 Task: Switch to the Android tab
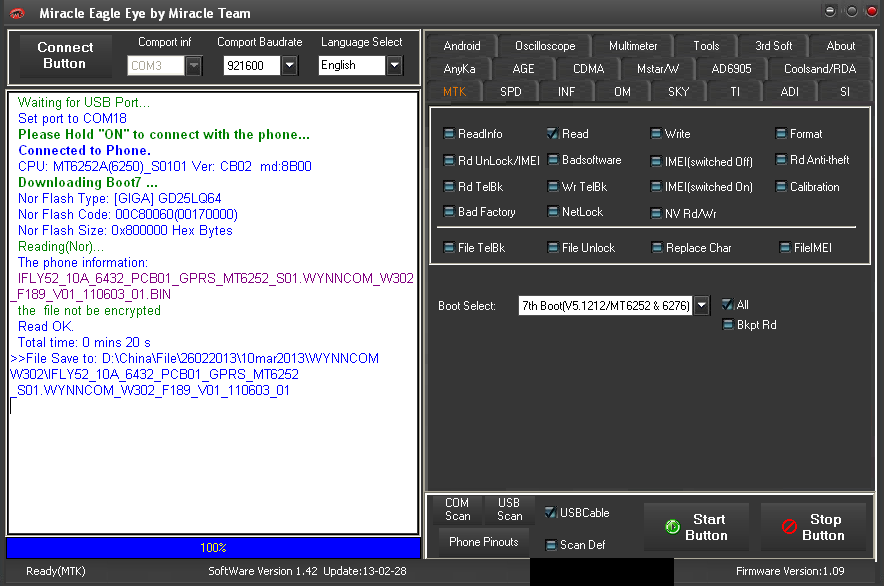tap(462, 46)
